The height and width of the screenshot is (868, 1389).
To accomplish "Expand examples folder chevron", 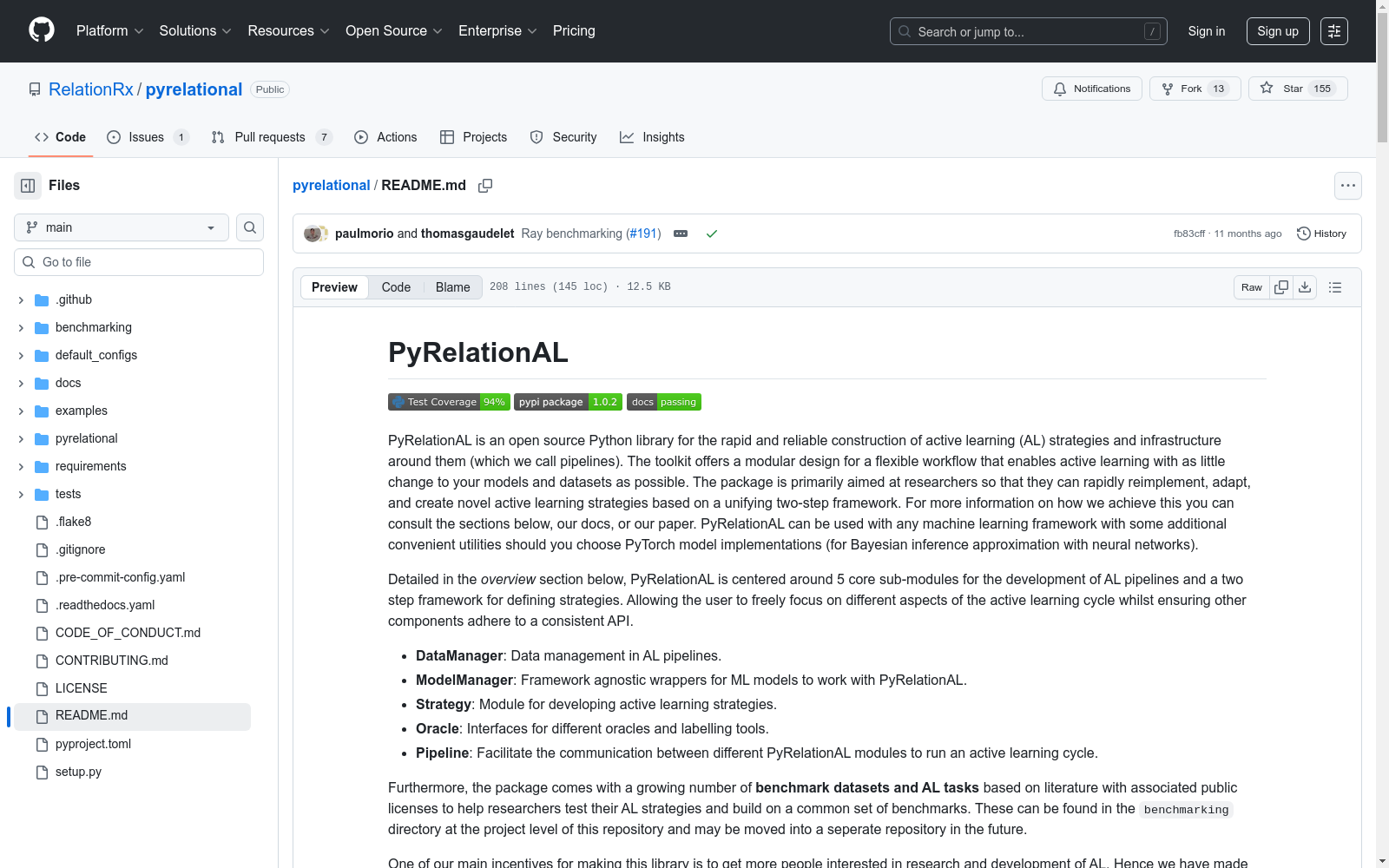I will pyautogui.click(x=21, y=411).
